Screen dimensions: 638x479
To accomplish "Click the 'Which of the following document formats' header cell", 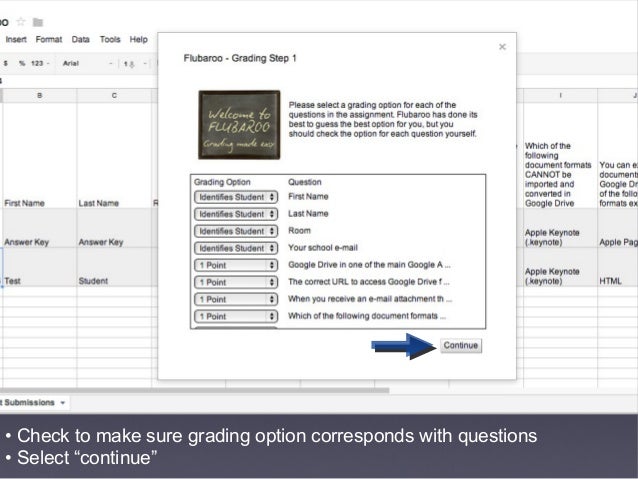I will [x=560, y=155].
